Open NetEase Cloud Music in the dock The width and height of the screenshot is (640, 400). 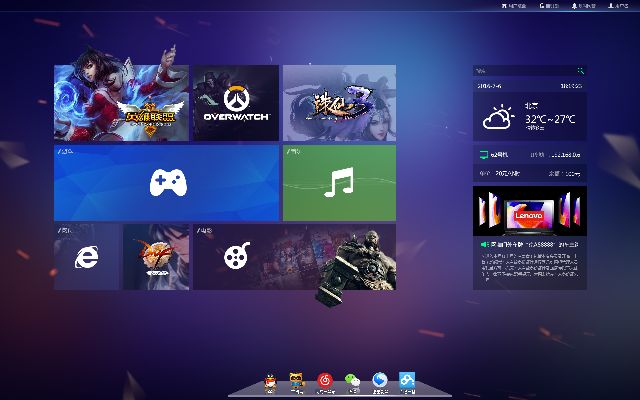pyautogui.click(x=325, y=382)
